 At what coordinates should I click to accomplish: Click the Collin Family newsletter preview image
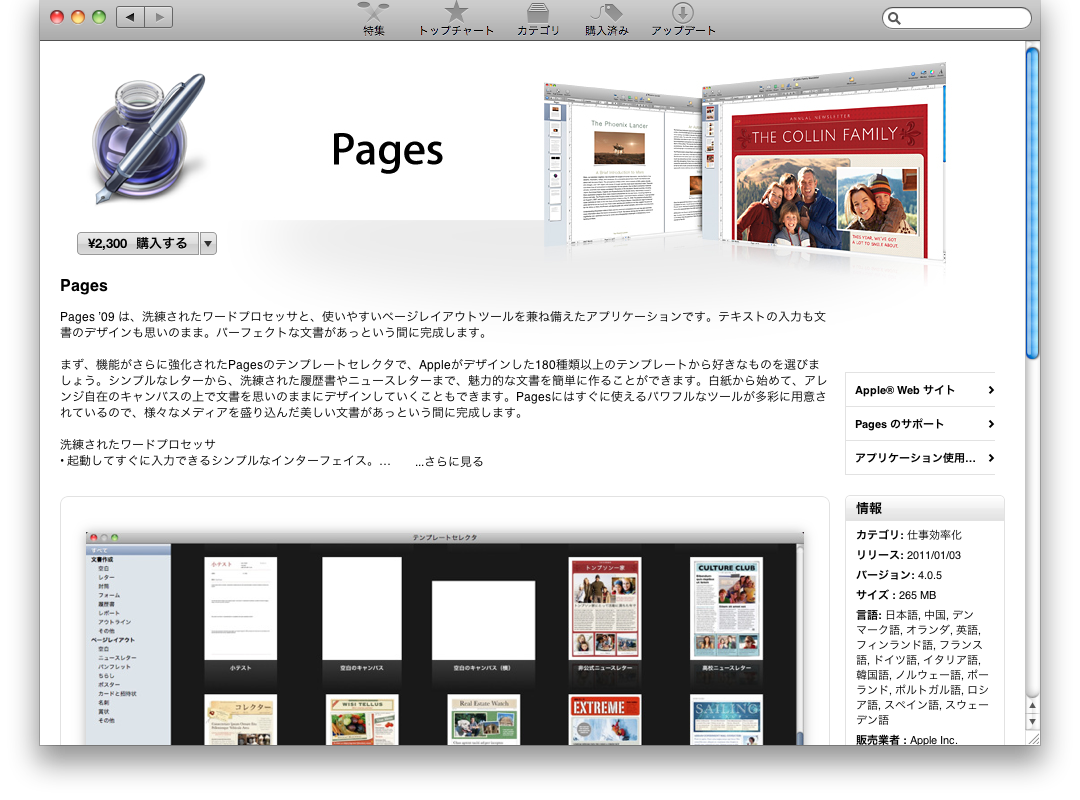[x=824, y=164]
